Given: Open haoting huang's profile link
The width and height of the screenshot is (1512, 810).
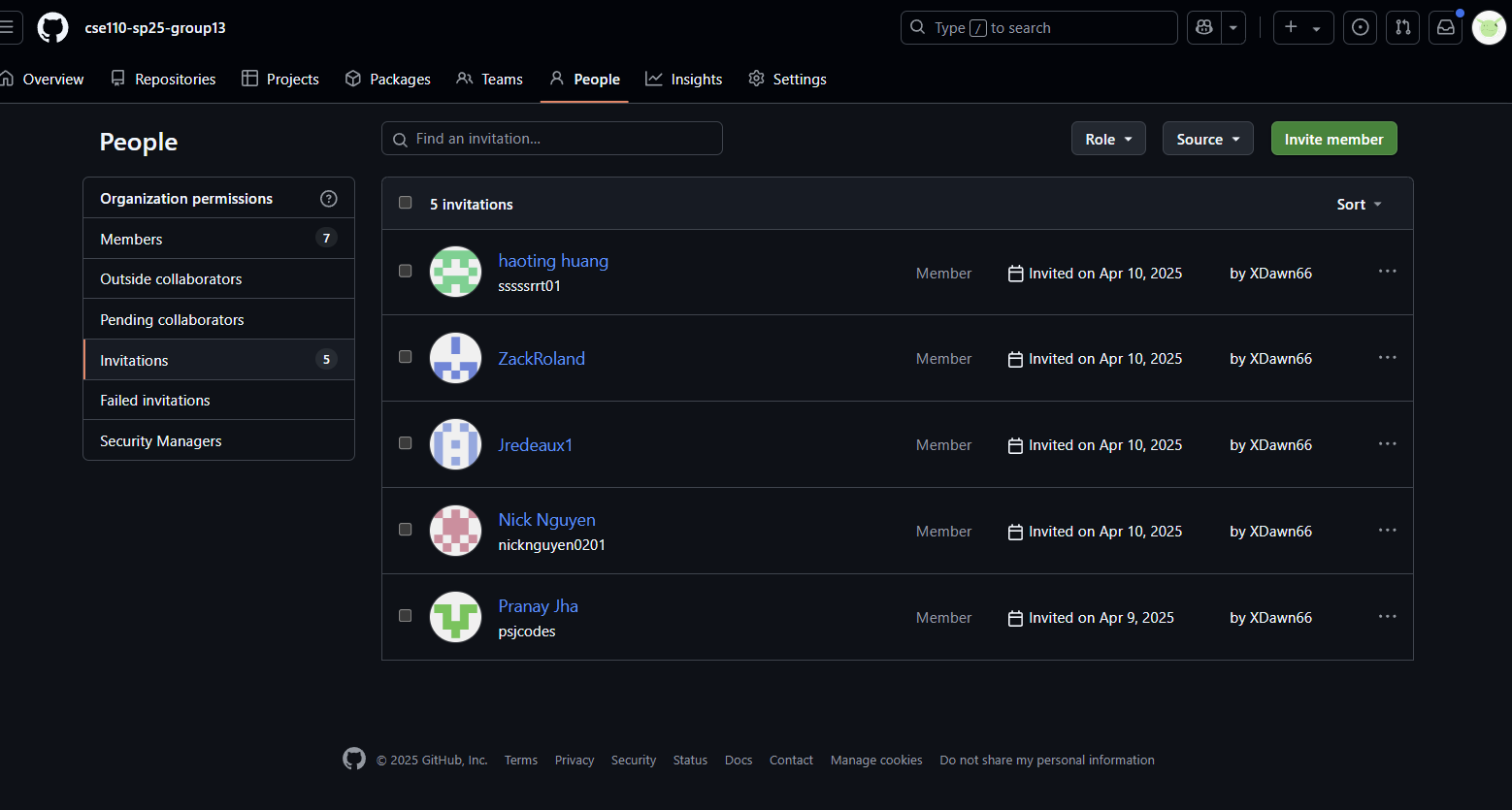Looking at the screenshot, I should (x=553, y=261).
